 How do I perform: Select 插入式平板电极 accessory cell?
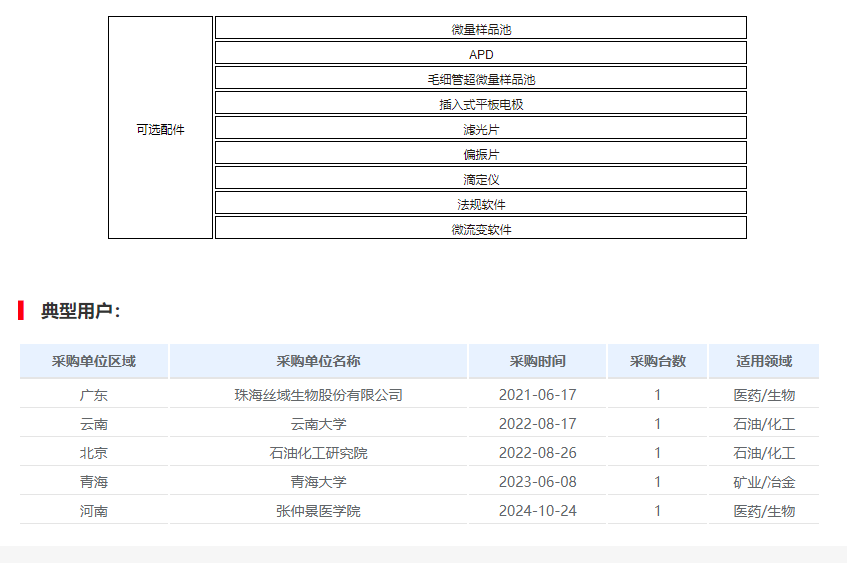coord(481,103)
